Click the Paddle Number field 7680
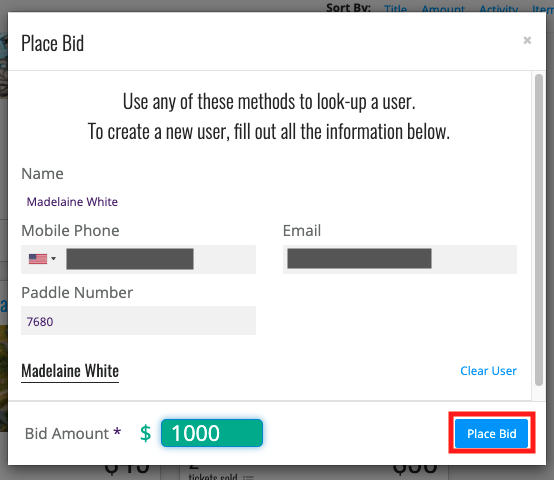The image size is (554, 480). pyautogui.click(x=138, y=321)
